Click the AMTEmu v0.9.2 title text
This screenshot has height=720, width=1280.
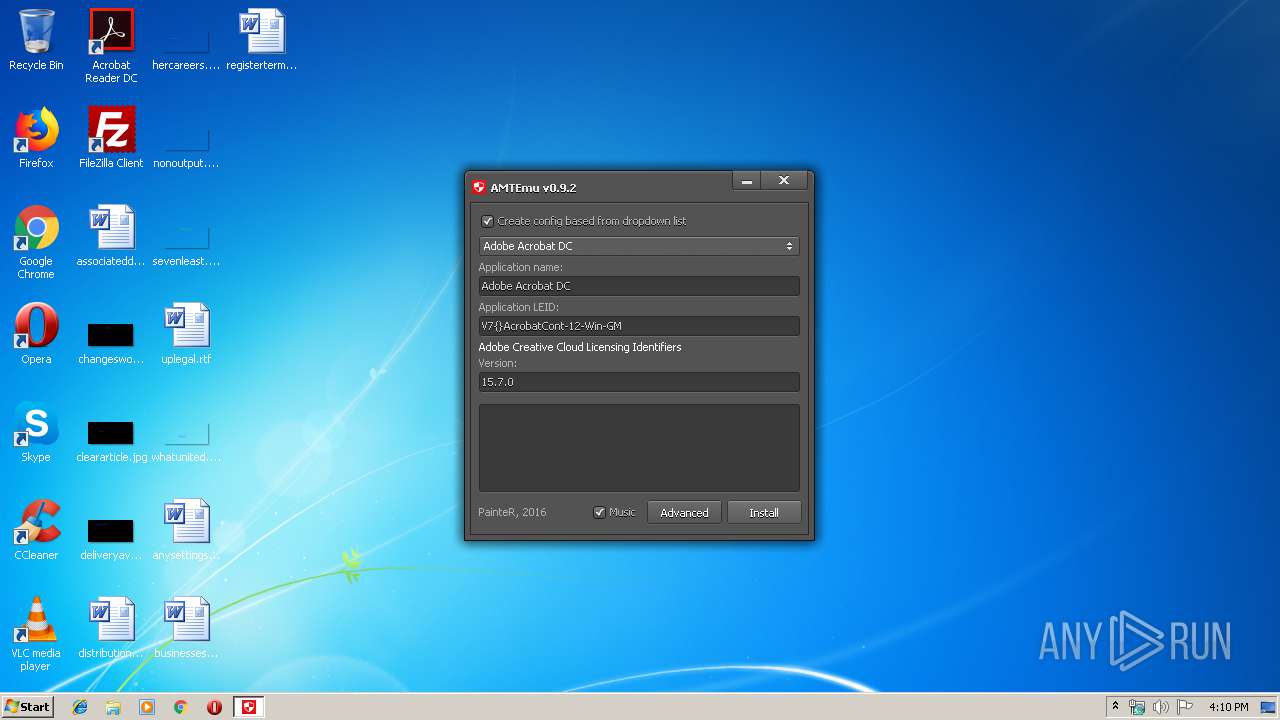click(x=533, y=187)
